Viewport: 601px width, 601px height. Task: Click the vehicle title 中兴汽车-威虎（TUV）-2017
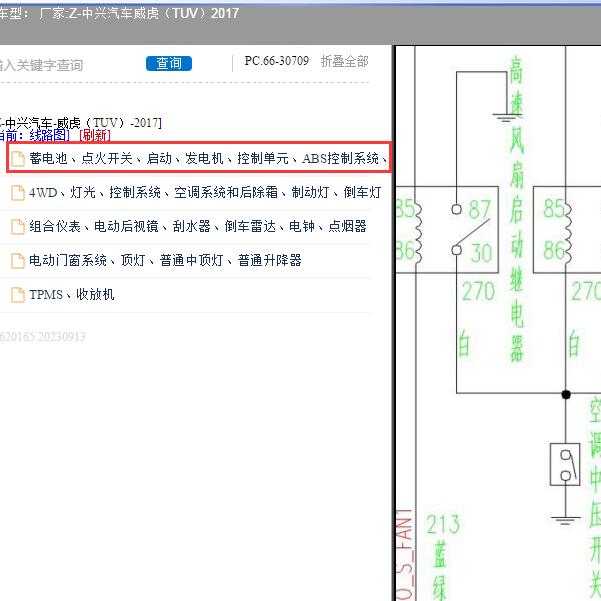pyautogui.click(x=80, y=123)
